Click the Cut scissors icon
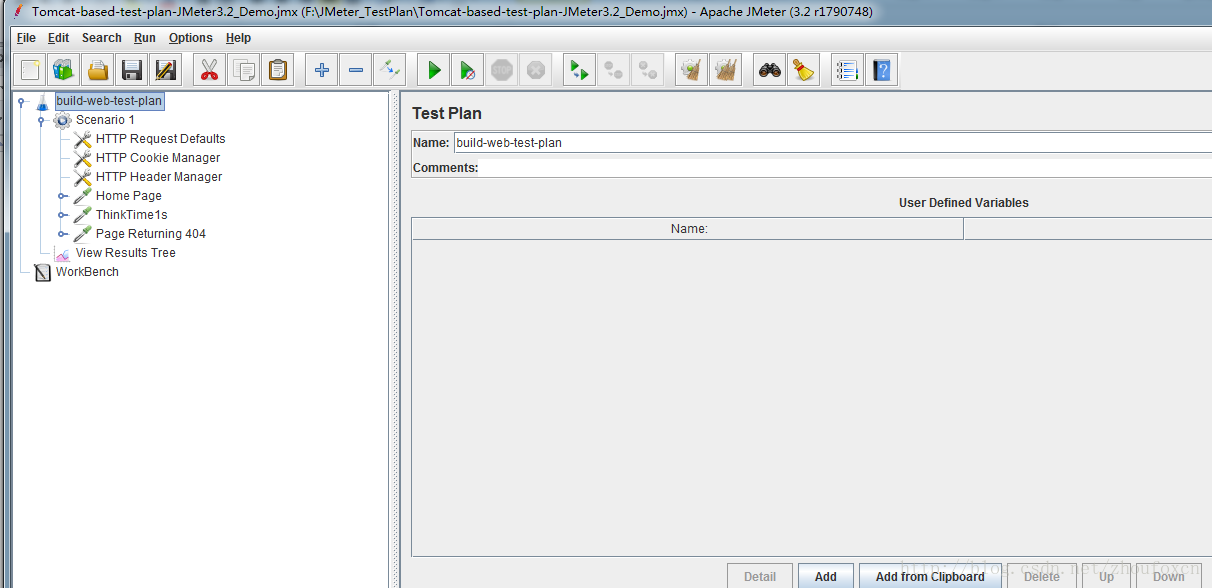Image resolution: width=1212 pixels, height=588 pixels. point(209,70)
